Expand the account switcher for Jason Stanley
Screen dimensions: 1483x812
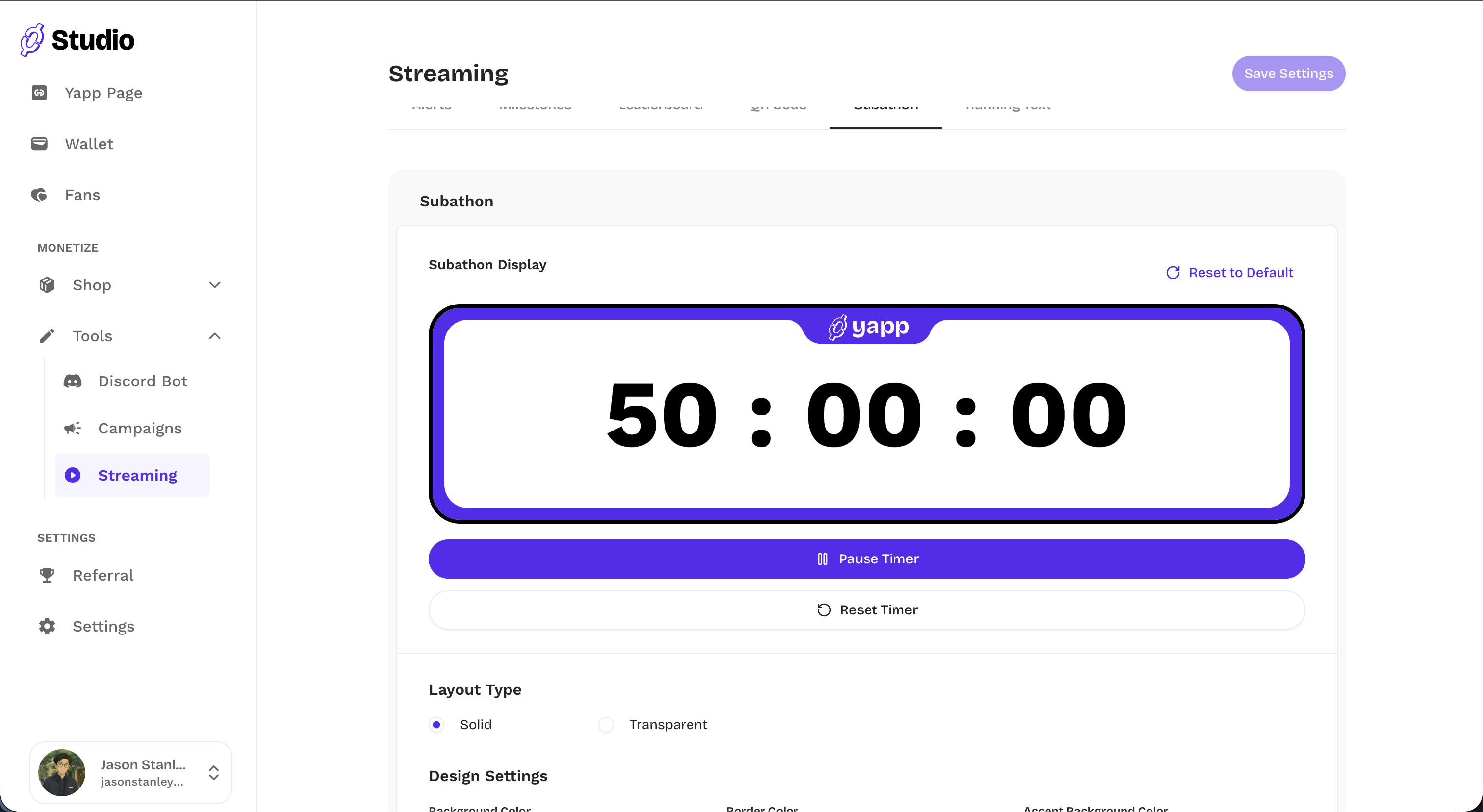coord(214,773)
